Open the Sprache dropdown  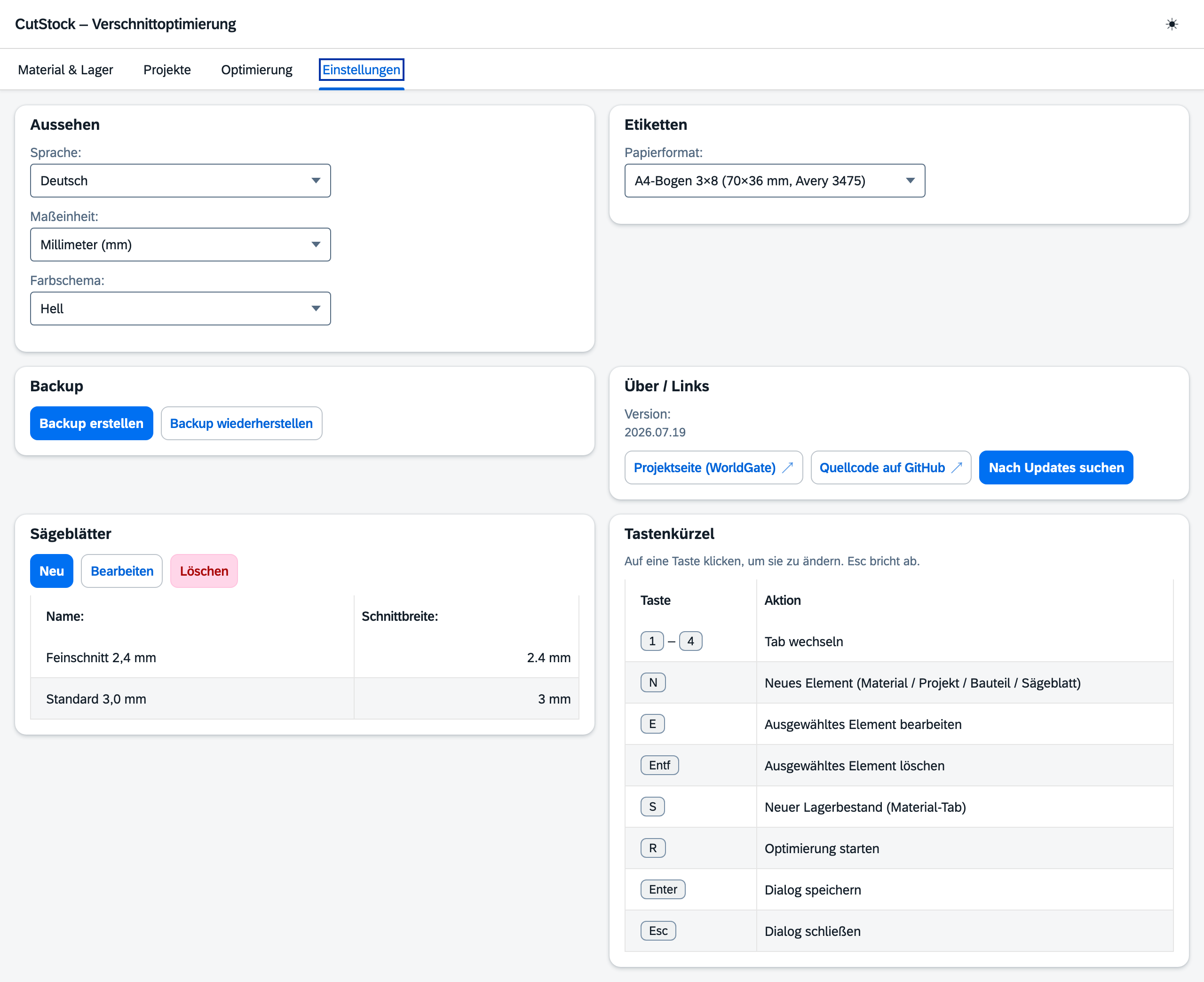pos(181,181)
